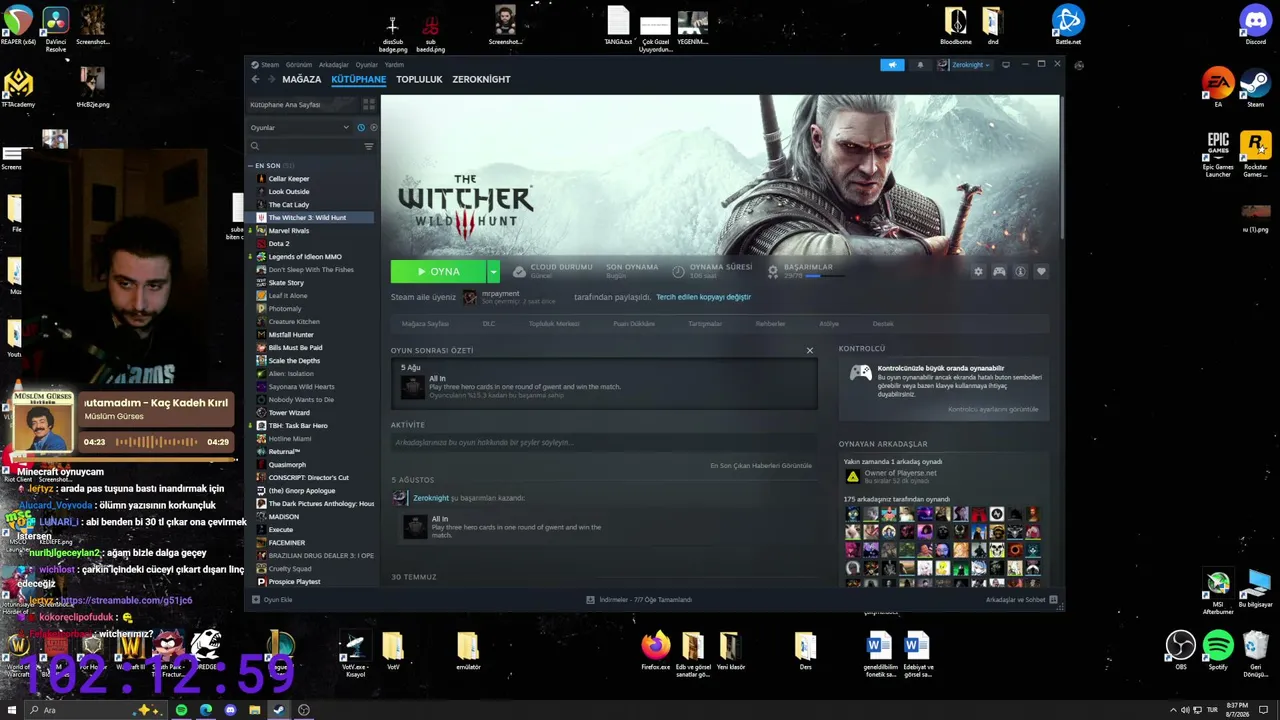Click the library search field
1280x720 pixels.
coord(305,146)
